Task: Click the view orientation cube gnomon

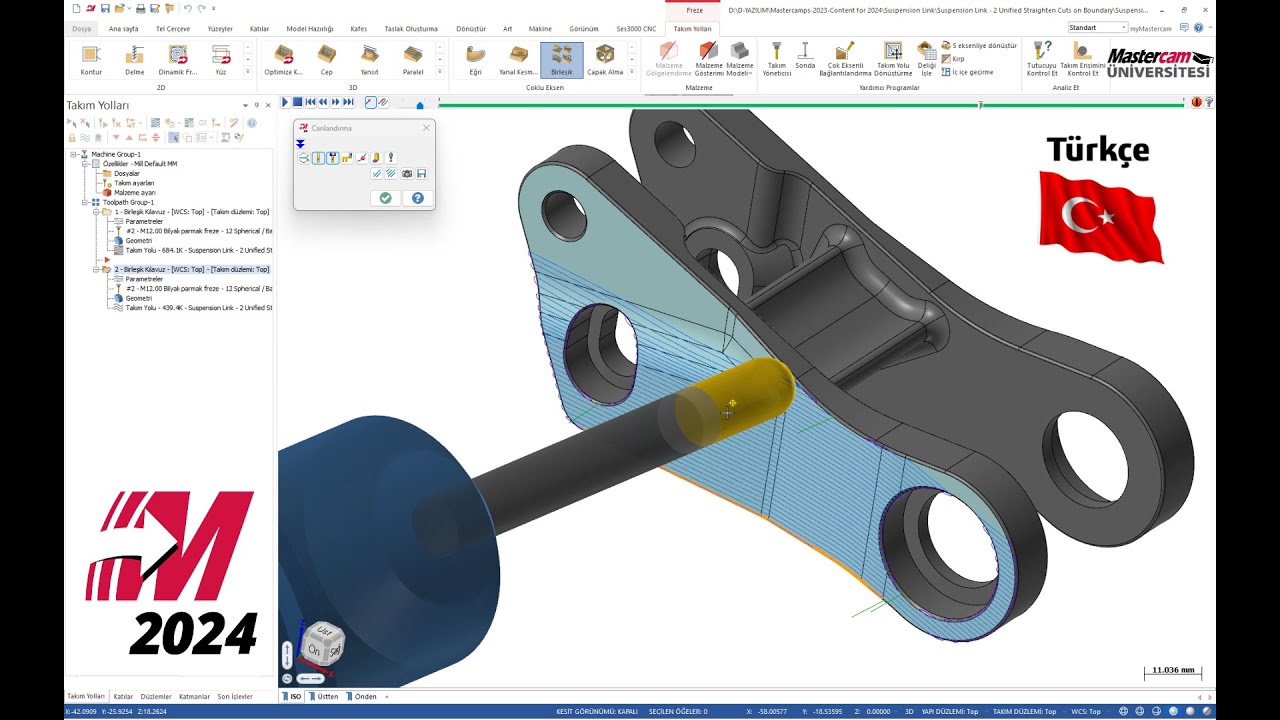Action: tap(323, 644)
